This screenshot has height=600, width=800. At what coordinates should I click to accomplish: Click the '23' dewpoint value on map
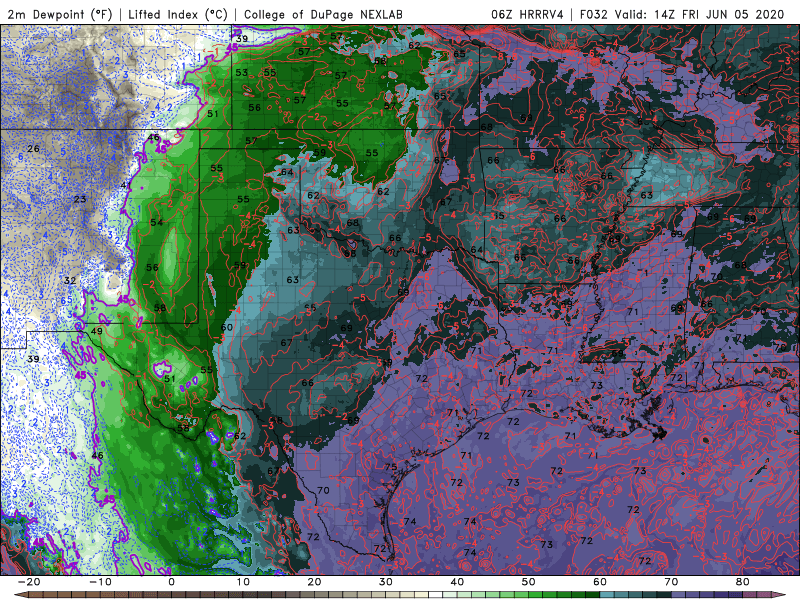click(x=80, y=199)
